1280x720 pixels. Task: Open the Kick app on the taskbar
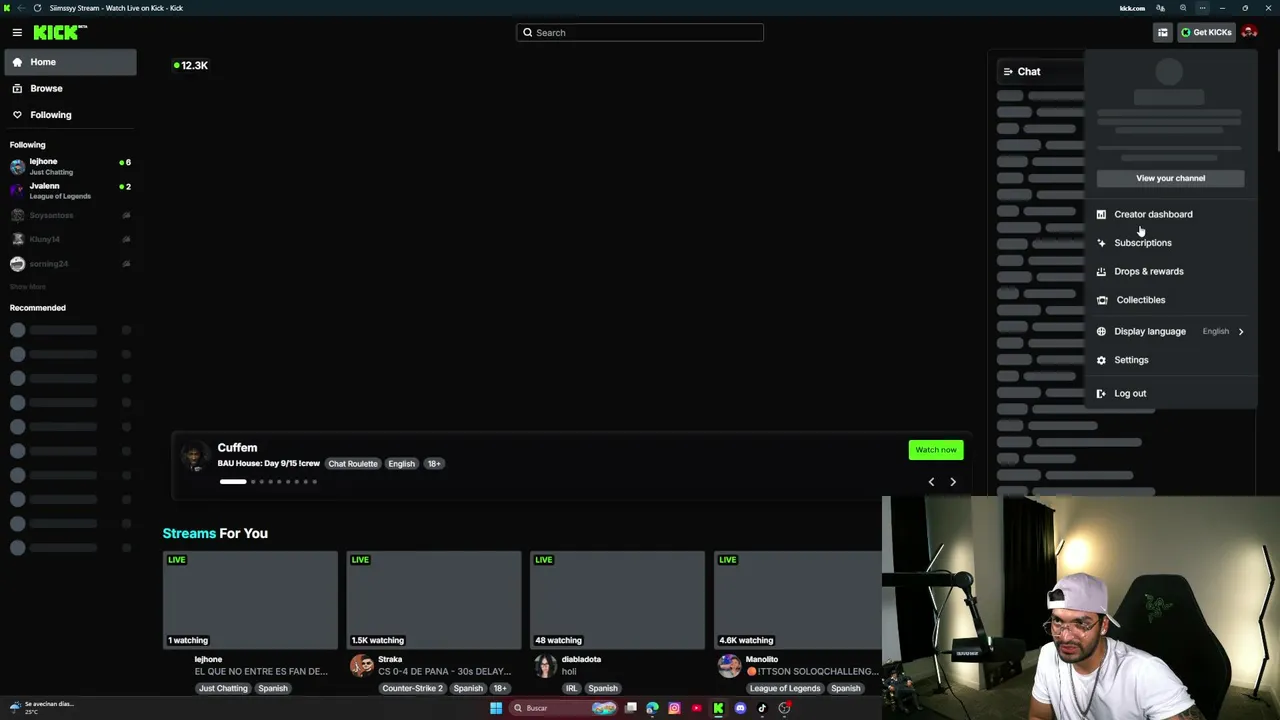(718, 708)
